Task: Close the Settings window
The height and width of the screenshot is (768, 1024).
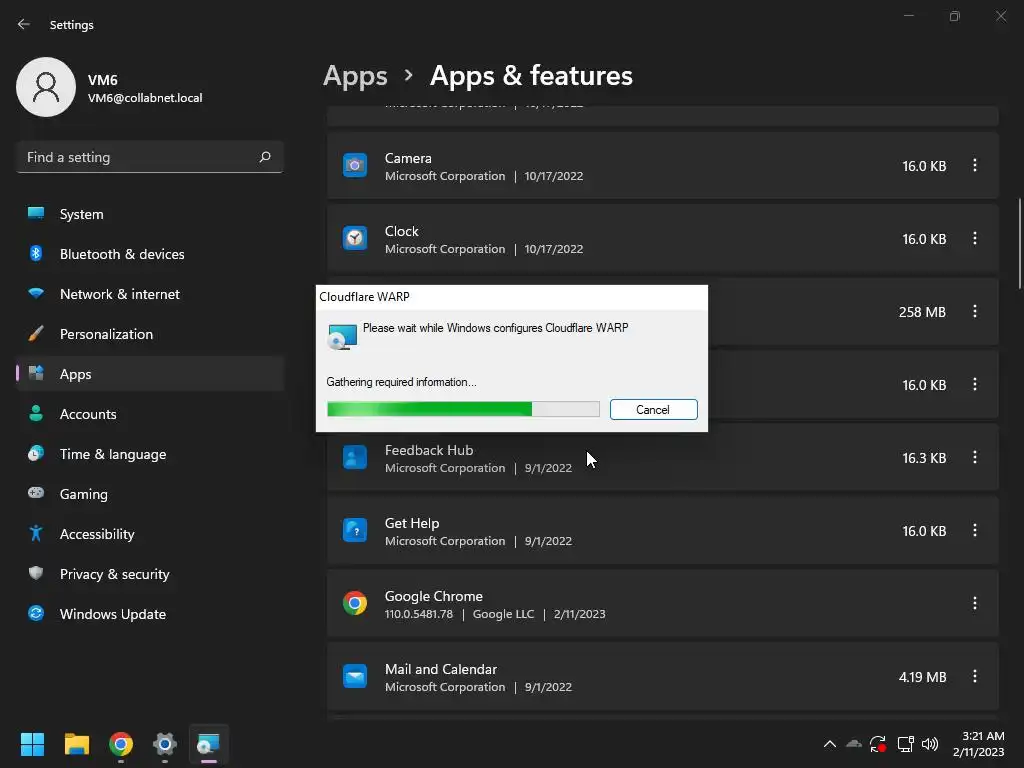Action: pyautogui.click(x=1000, y=16)
